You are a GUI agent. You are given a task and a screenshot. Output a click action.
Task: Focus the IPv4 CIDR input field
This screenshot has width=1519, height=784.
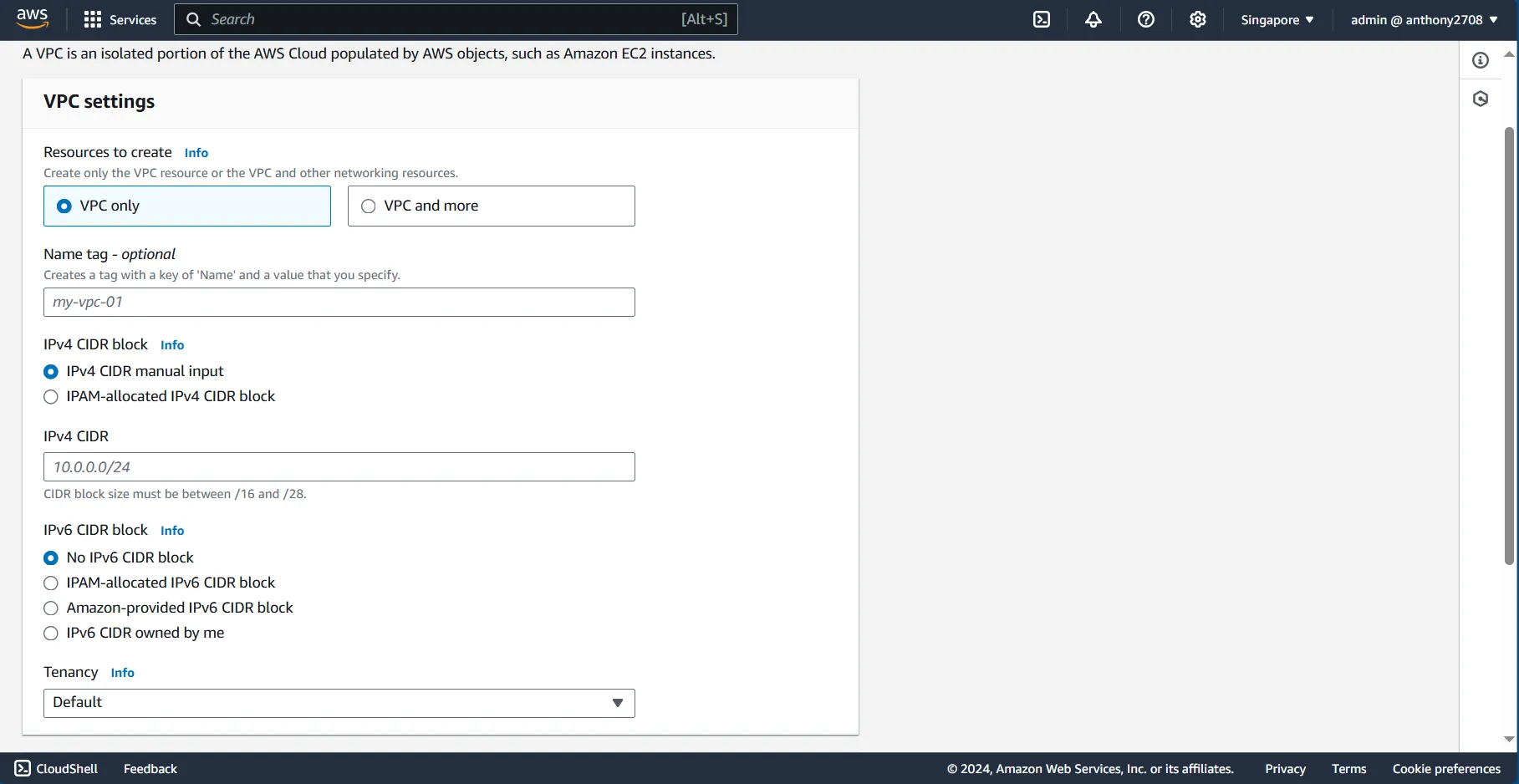point(339,466)
